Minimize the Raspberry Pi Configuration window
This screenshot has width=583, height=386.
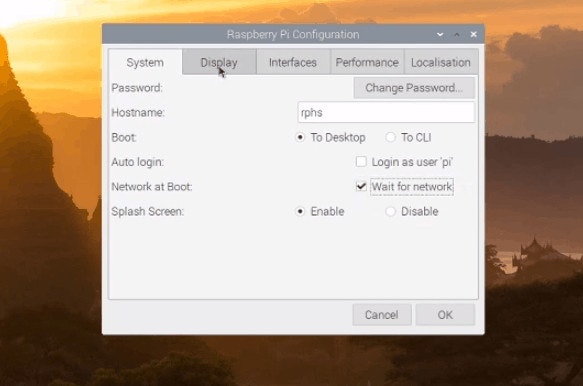click(440, 34)
